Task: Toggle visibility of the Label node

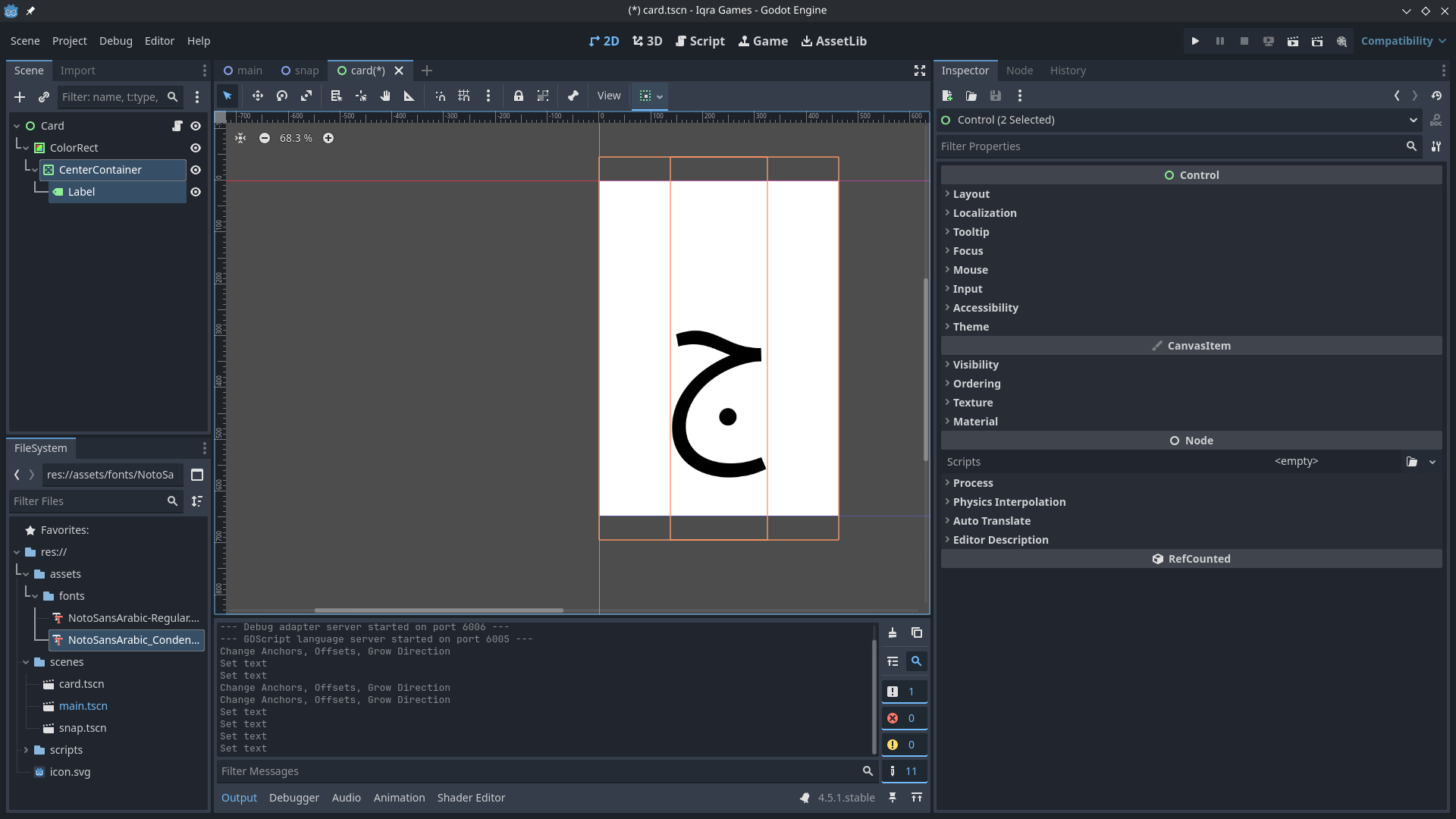Action: 196,192
